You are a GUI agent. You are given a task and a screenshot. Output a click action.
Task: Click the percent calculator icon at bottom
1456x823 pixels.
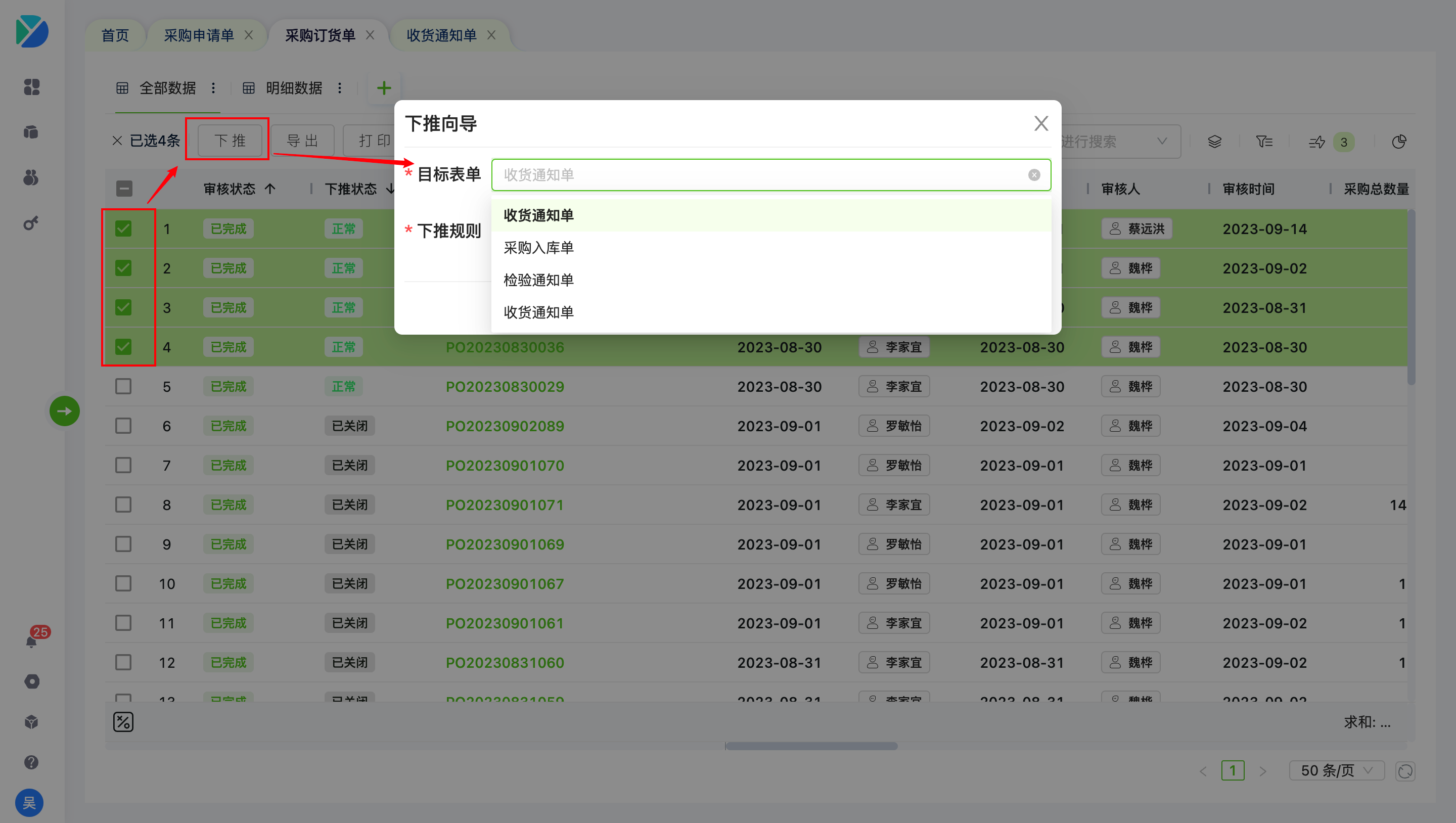[123, 722]
